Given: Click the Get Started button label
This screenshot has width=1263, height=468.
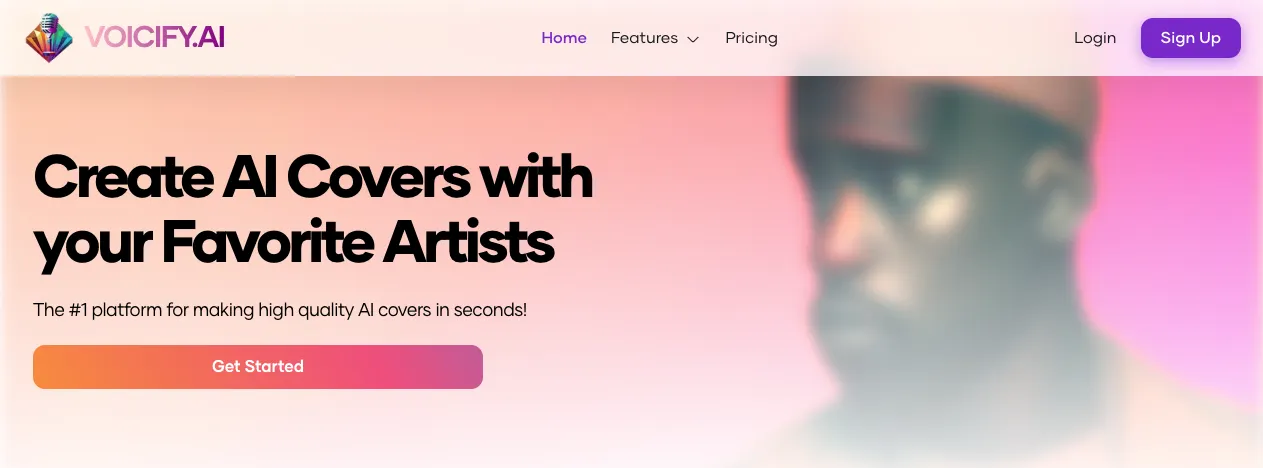Looking at the screenshot, I should 258,367.
